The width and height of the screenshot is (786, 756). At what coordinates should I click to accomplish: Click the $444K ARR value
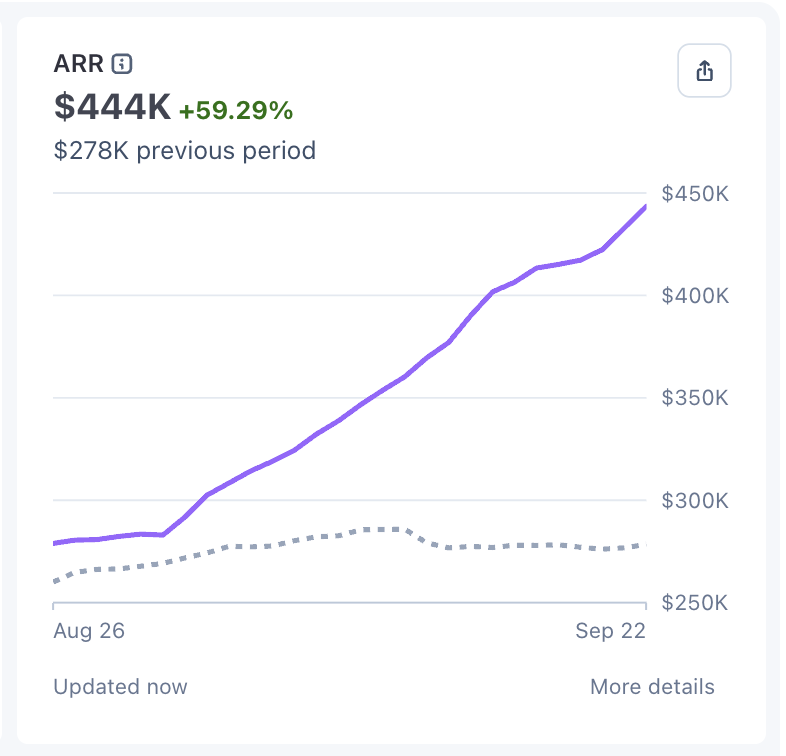click(112, 107)
